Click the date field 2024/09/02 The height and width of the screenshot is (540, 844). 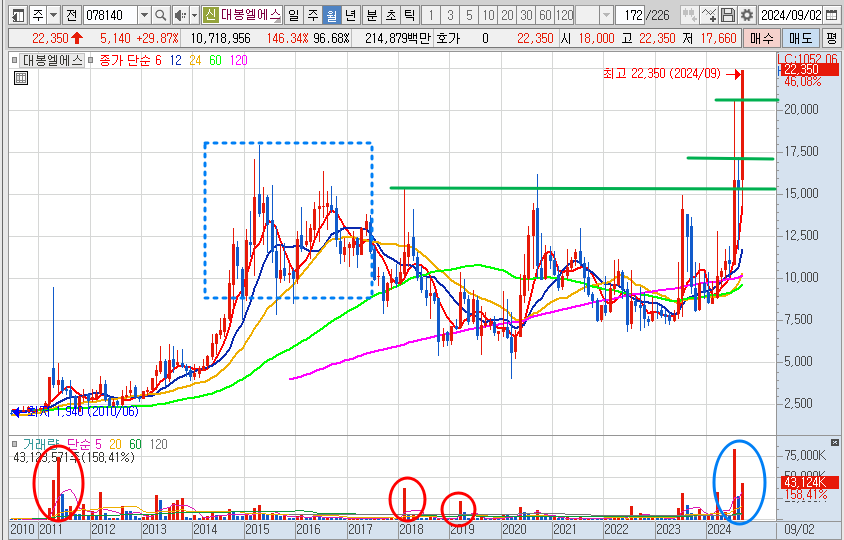(791, 15)
